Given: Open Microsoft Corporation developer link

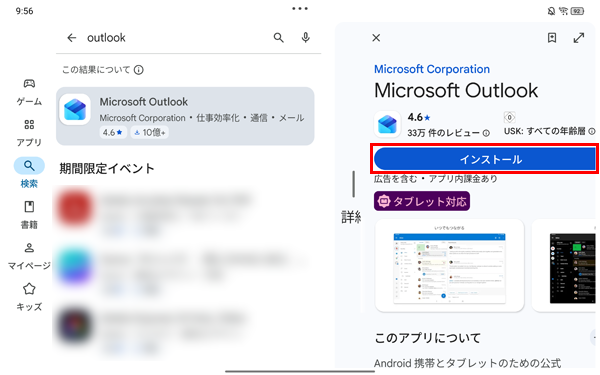Looking at the screenshot, I should pos(432,69).
